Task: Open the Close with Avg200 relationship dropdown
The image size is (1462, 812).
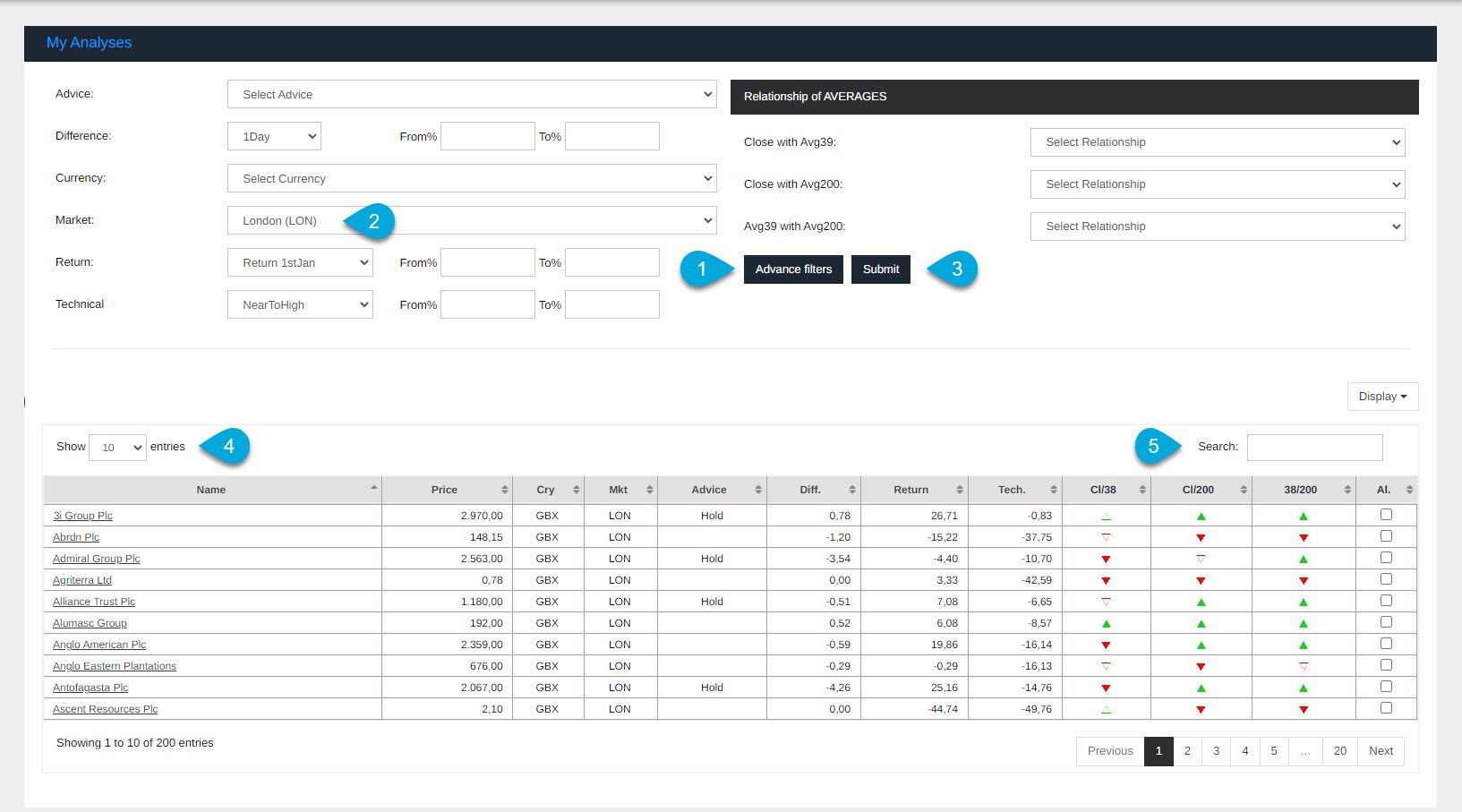Action: tap(1217, 184)
